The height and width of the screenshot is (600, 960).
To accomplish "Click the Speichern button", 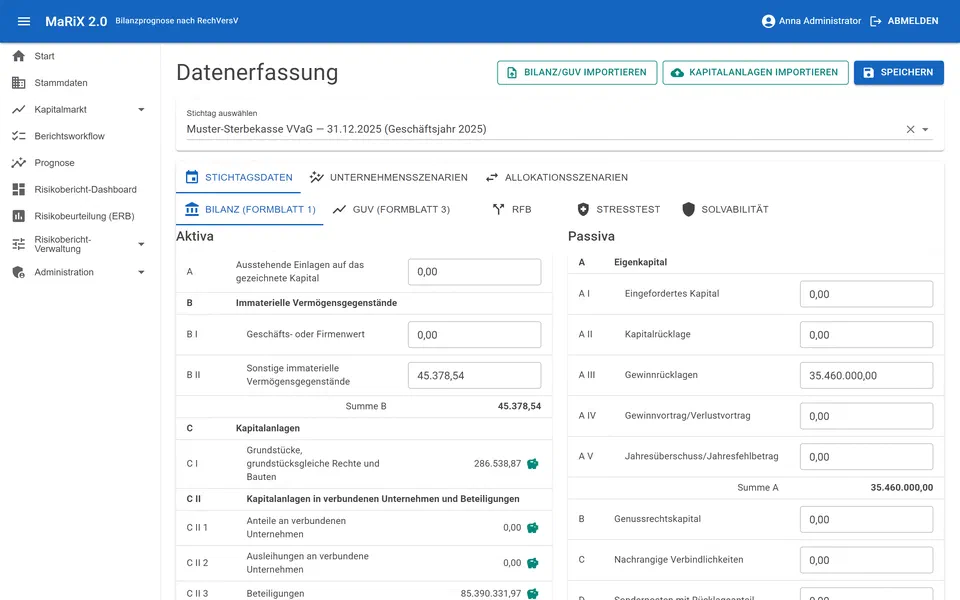I will [x=899, y=72].
